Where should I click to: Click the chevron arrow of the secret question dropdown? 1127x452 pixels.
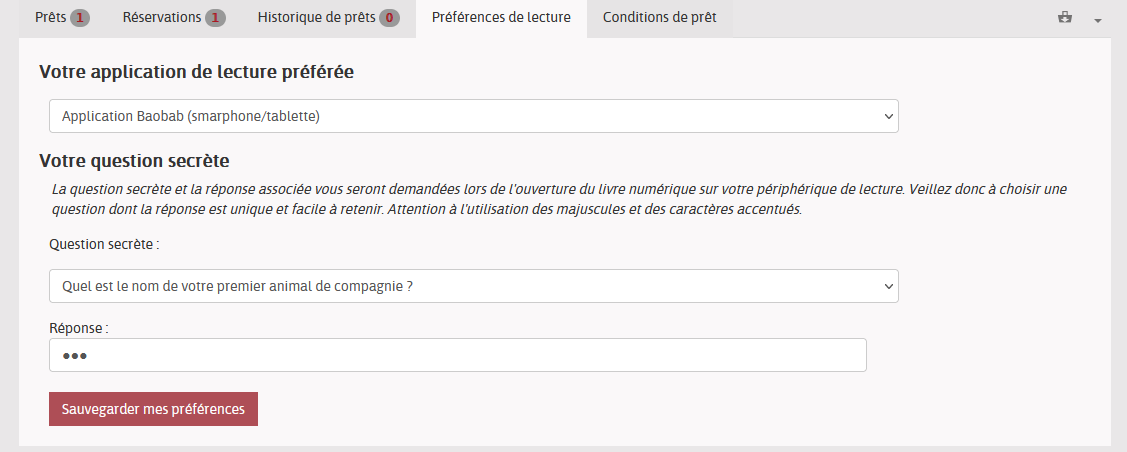889,286
